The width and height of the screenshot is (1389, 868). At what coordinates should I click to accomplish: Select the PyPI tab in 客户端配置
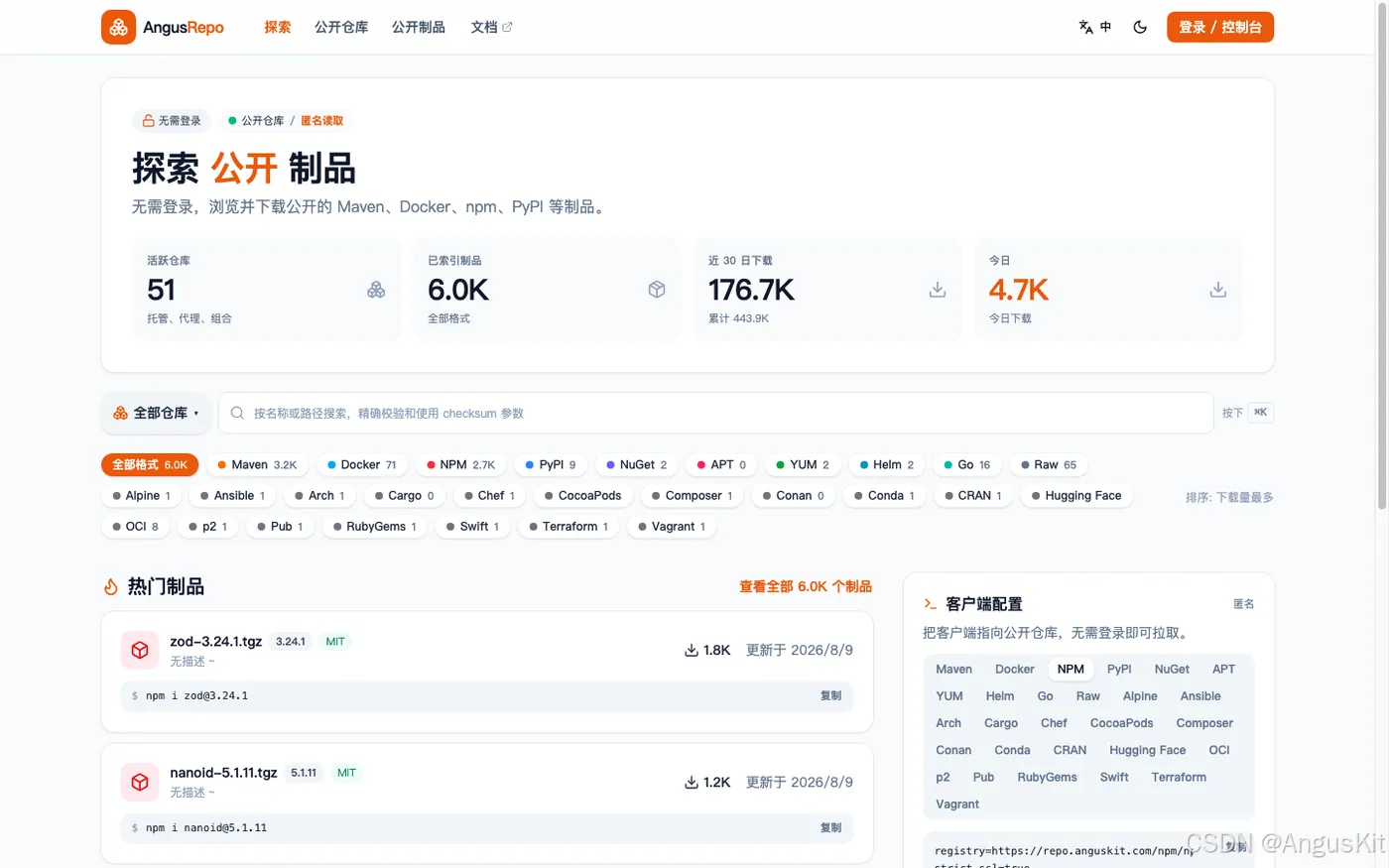[x=1119, y=670]
